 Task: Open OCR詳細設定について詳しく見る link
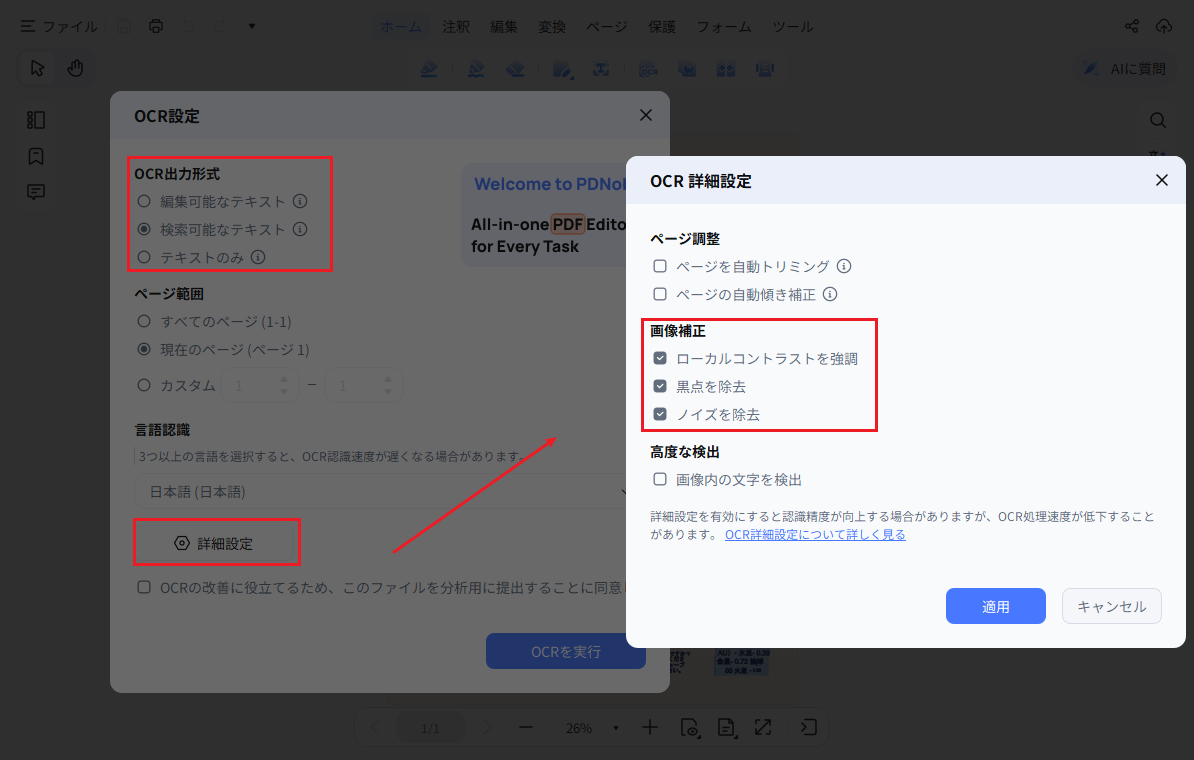(815, 535)
